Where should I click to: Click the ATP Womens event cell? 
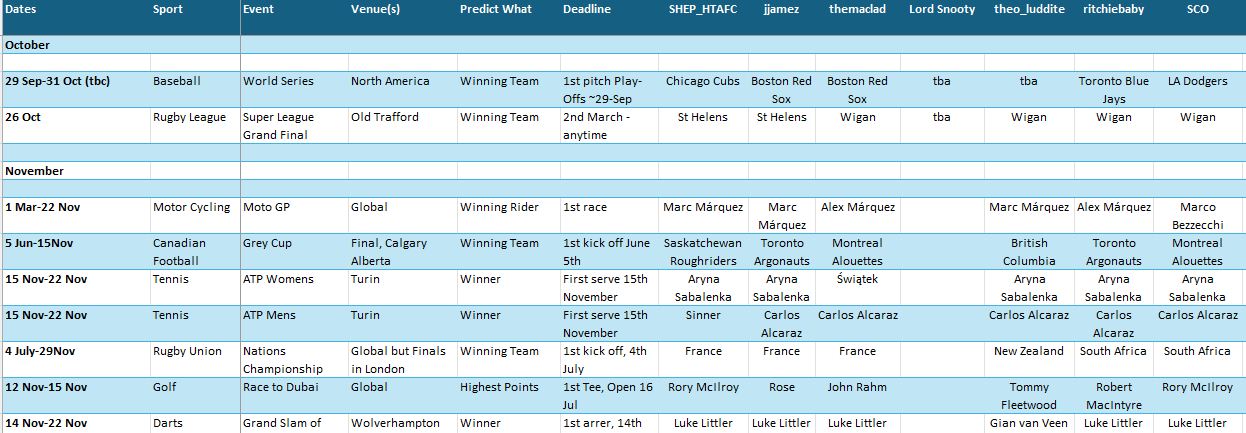click(294, 287)
